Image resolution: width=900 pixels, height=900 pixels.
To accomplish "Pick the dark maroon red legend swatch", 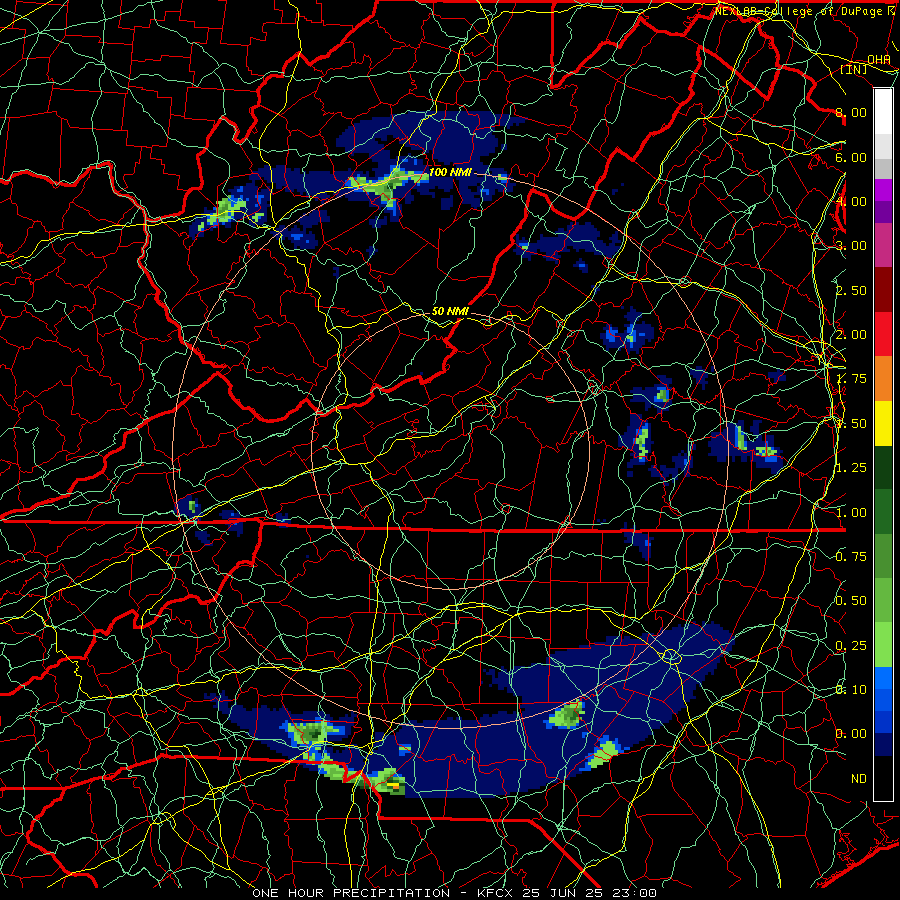I will point(883,290).
